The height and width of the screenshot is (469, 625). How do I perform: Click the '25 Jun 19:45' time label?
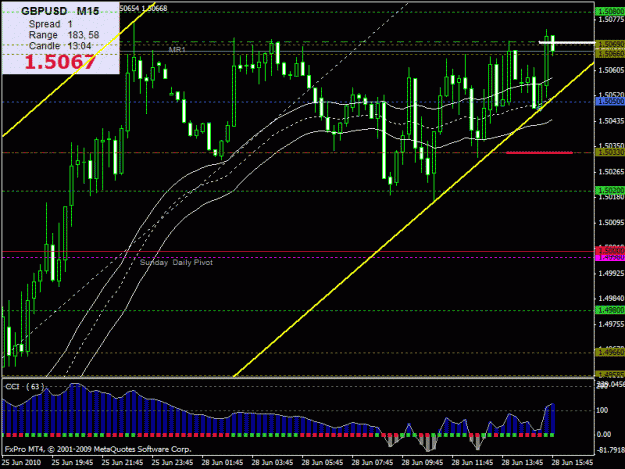[73, 462]
